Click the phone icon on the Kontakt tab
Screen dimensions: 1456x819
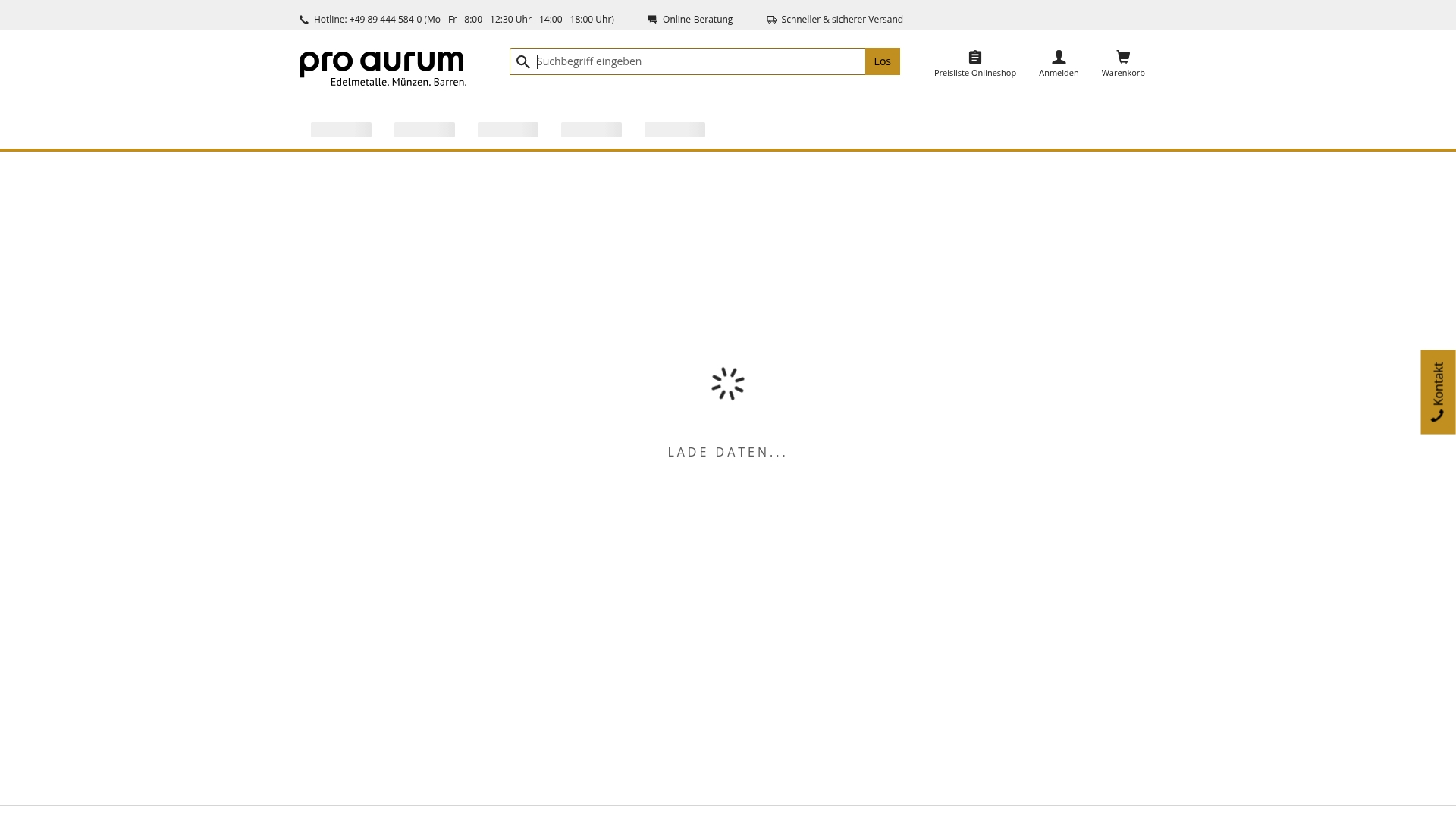[1438, 415]
